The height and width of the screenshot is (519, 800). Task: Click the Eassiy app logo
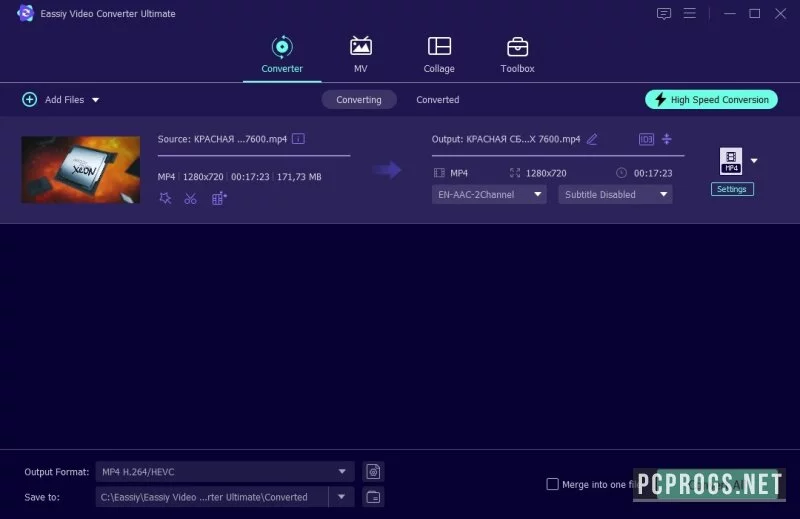tap(24, 13)
